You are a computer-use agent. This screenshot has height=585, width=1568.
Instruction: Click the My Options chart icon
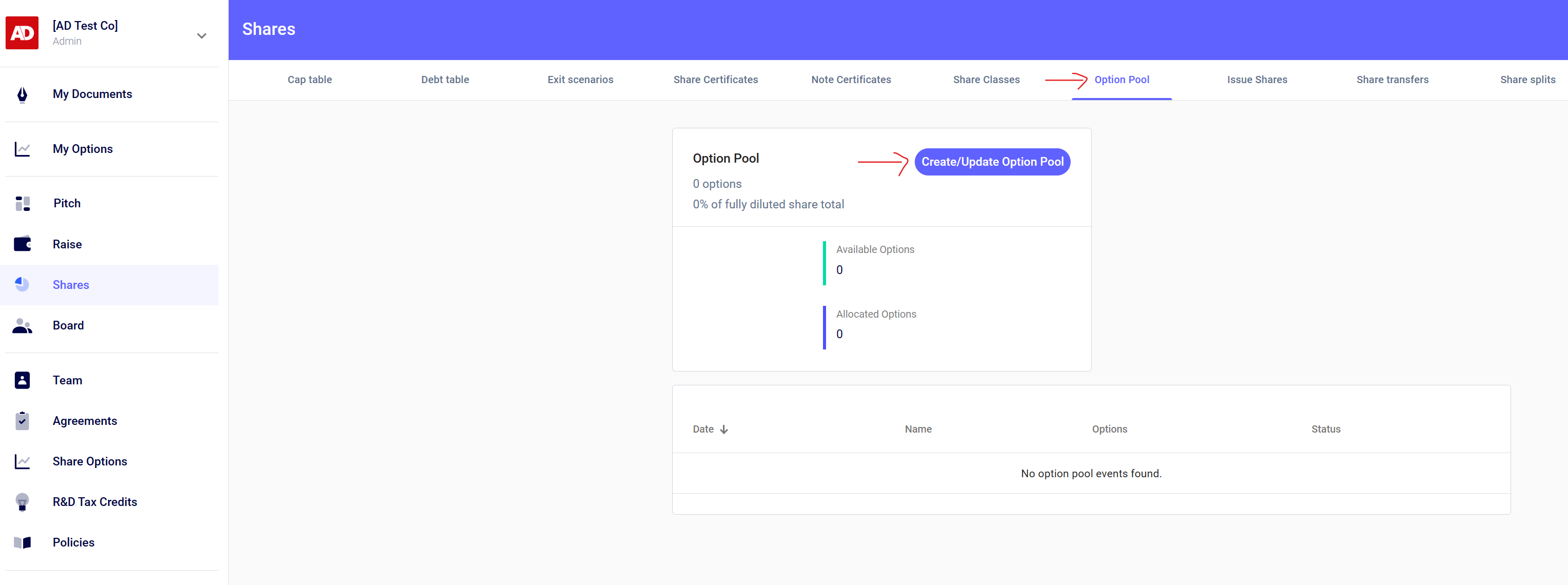(x=22, y=149)
